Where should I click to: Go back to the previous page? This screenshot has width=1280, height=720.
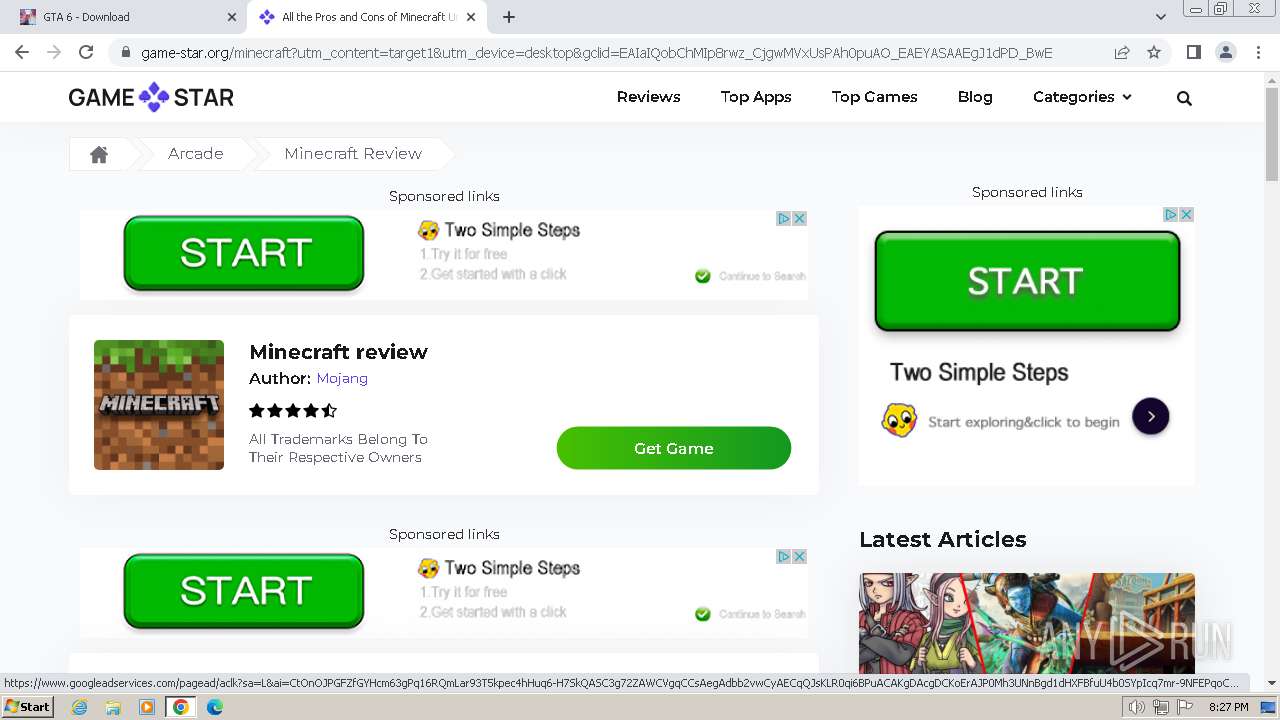(x=22, y=53)
